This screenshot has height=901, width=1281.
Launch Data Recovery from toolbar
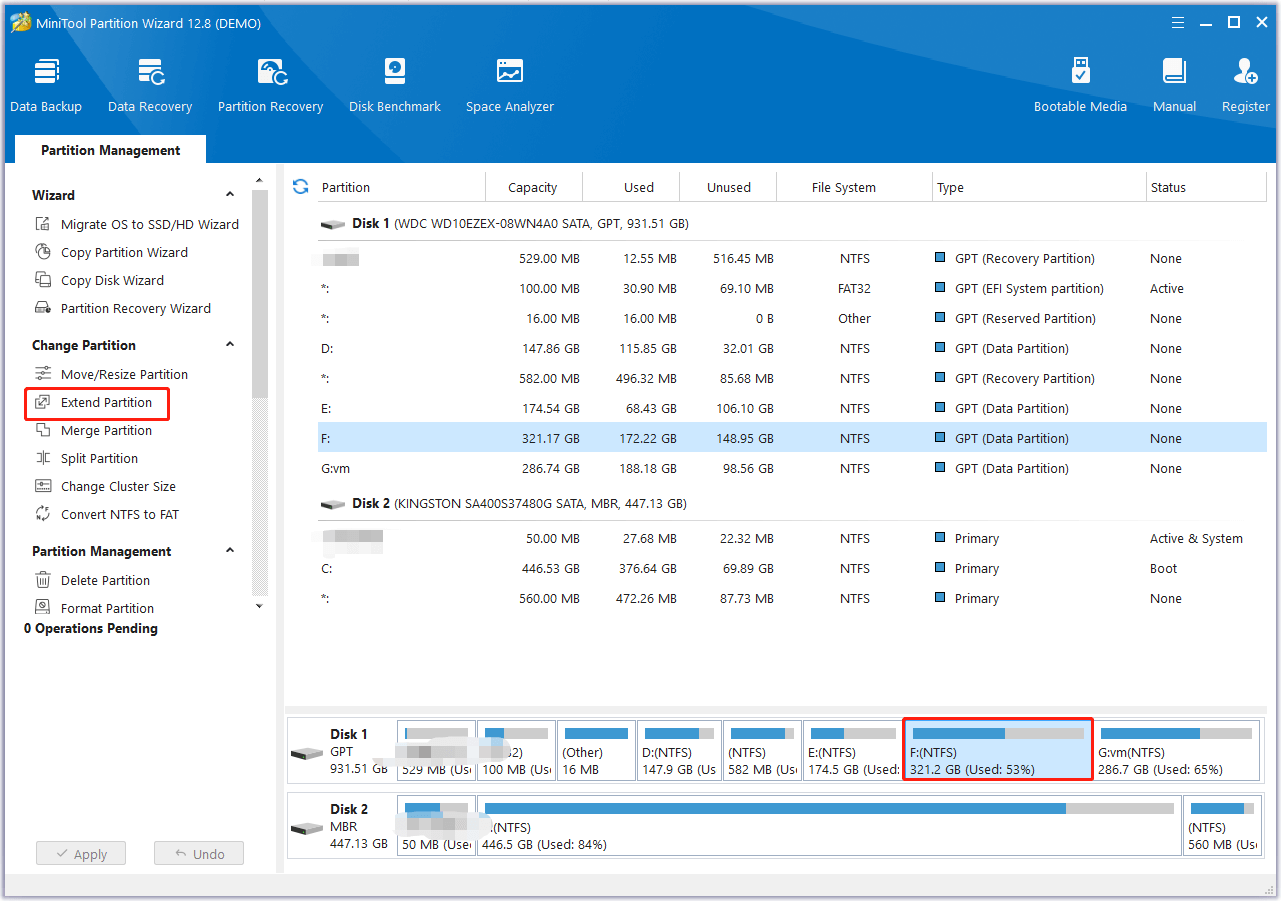(150, 86)
